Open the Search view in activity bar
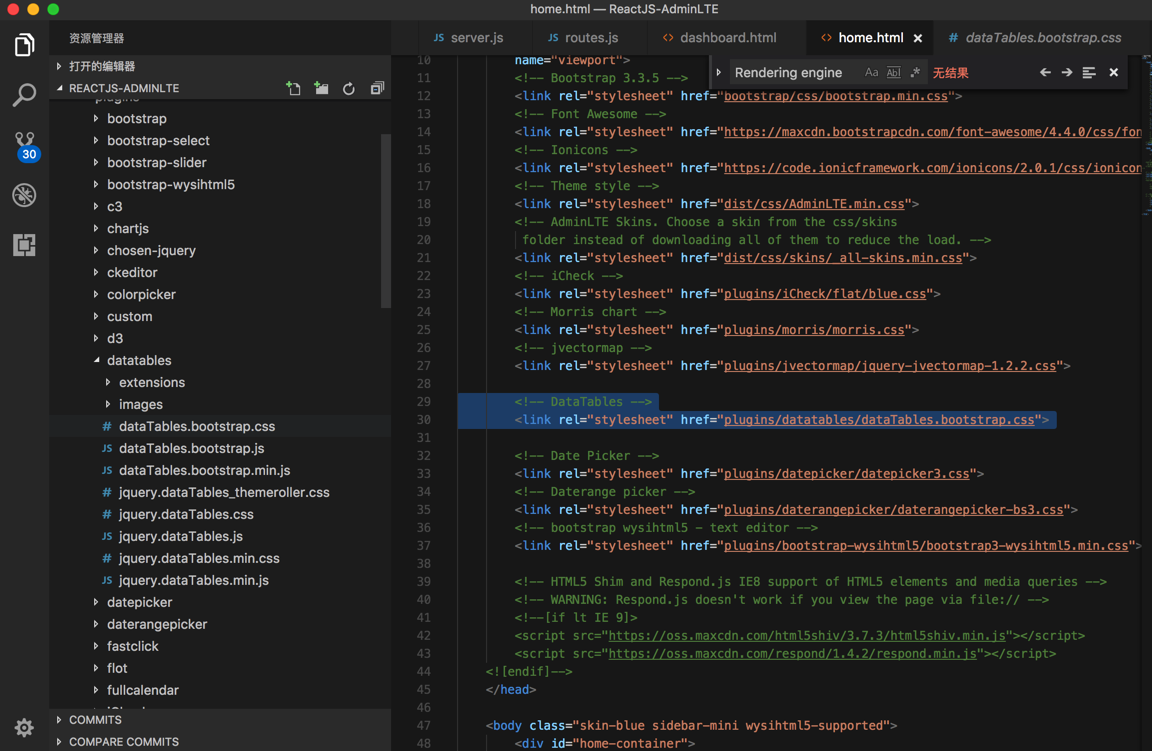The height and width of the screenshot is (751, 1152). 24,95
